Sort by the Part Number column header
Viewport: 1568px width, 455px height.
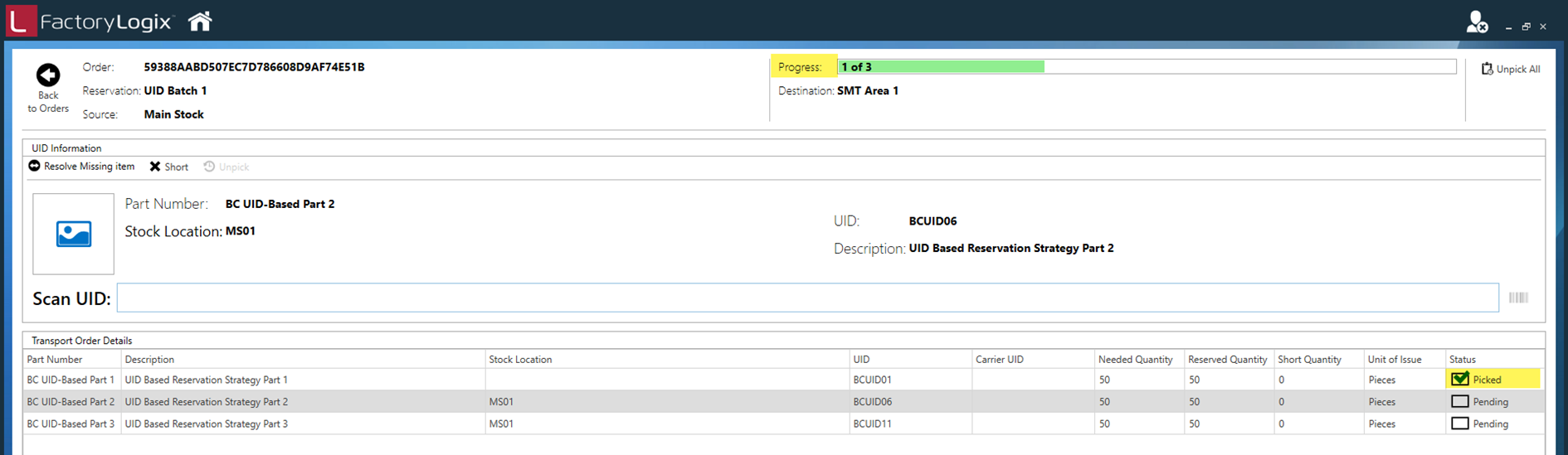(x=55, y=360)
